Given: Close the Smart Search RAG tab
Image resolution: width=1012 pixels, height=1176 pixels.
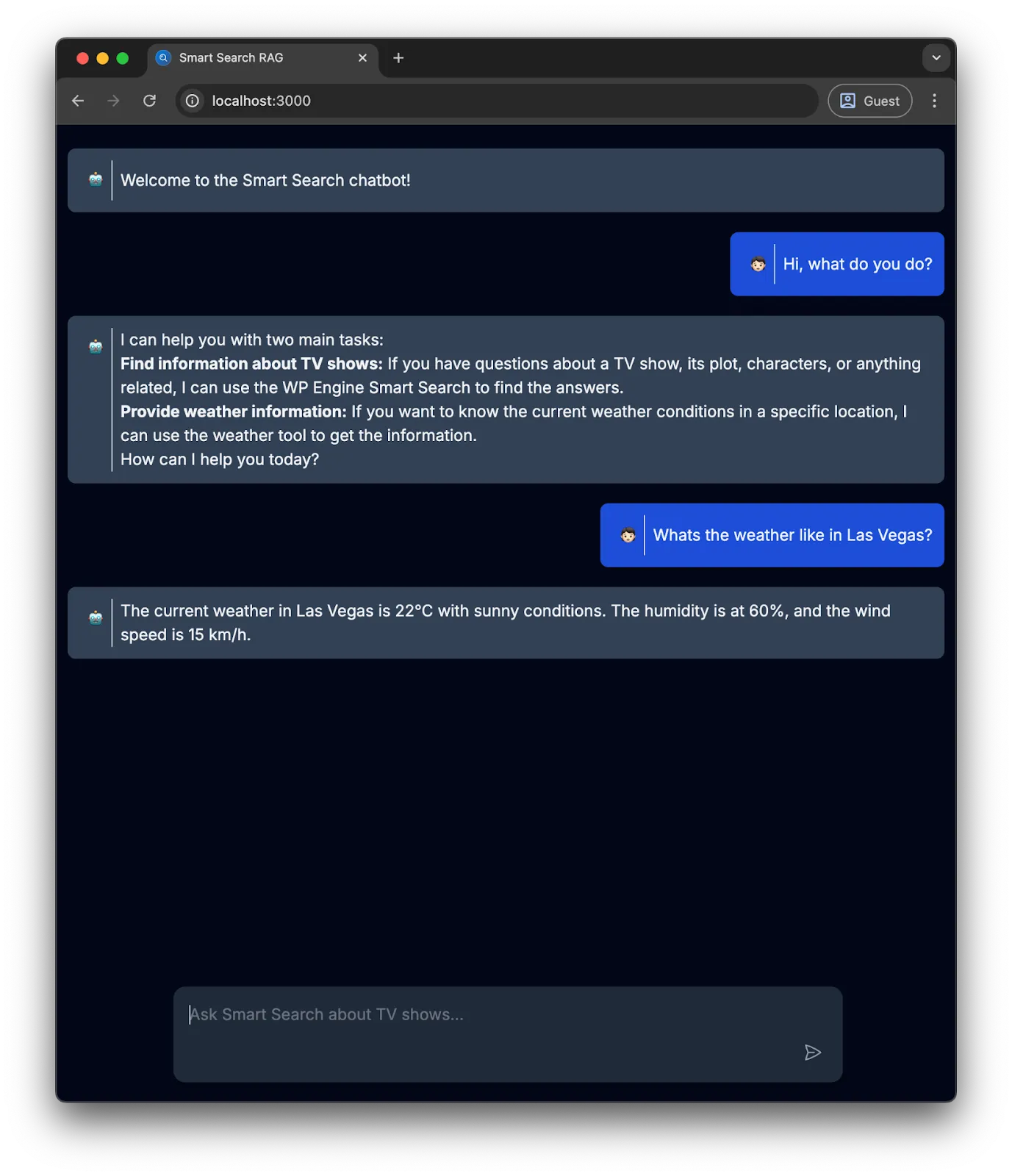Looking at the screenshot, I should [362, 57].
